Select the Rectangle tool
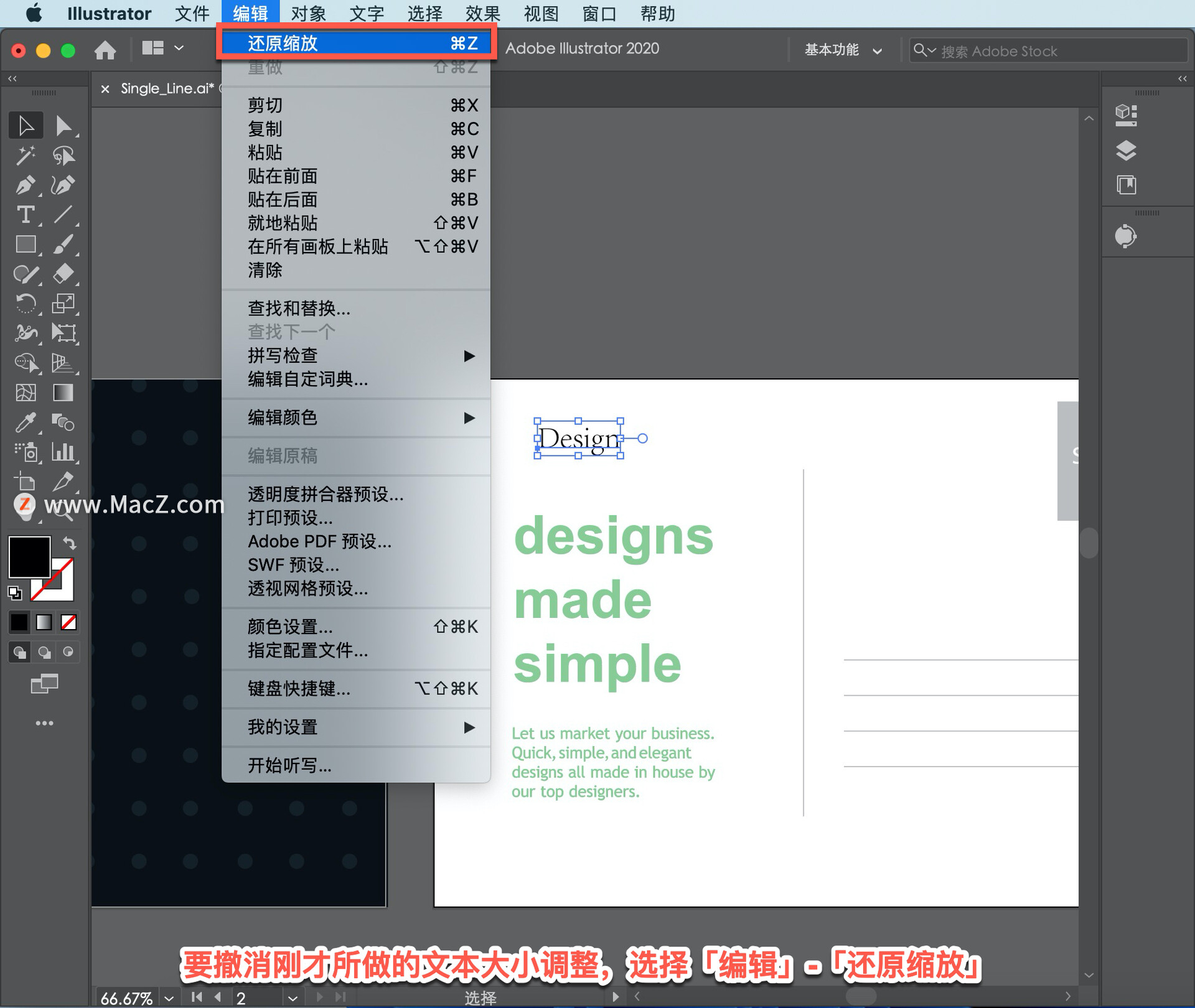 (26, 244)
